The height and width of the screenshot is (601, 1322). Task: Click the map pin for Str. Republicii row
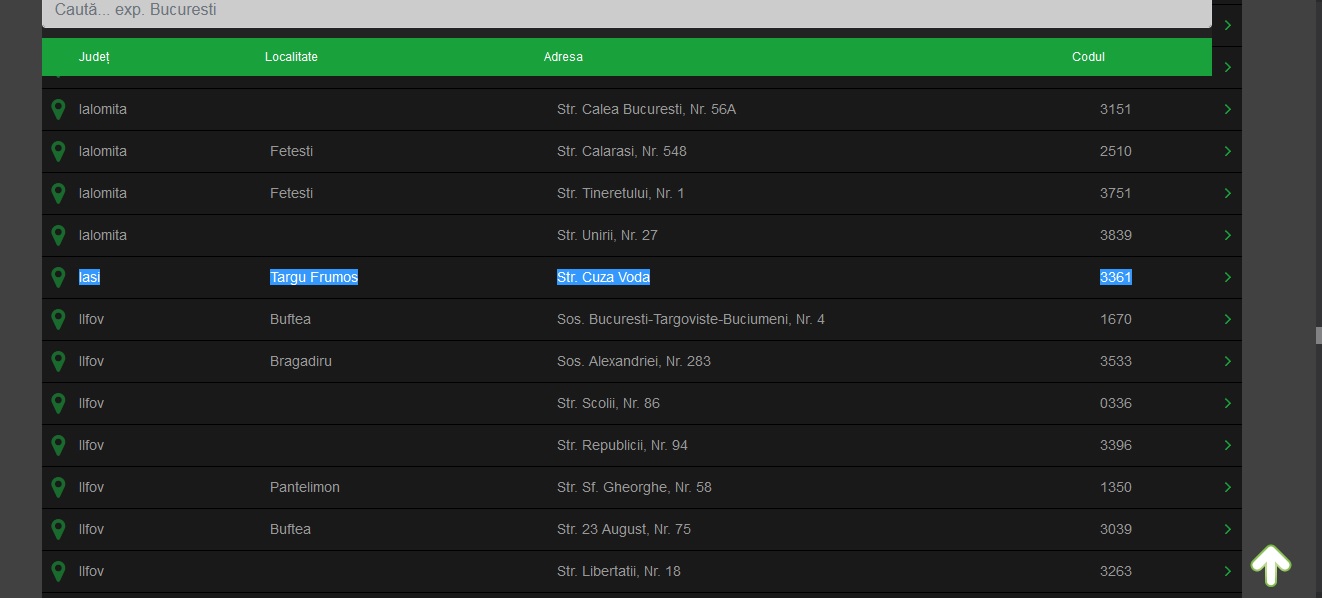tap(58, 445)
